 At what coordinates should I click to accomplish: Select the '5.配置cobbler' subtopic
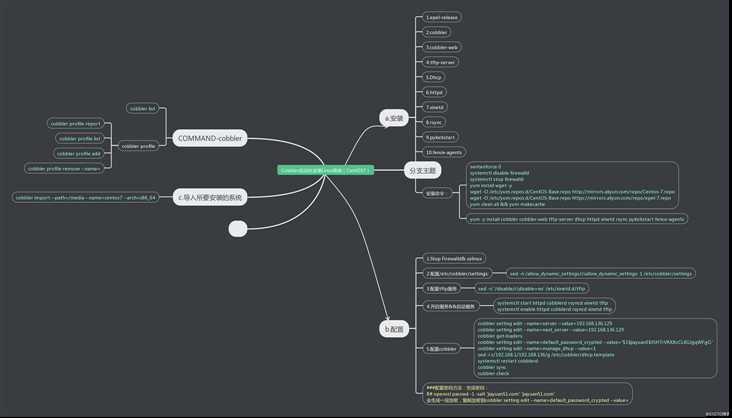pos(442,348)
